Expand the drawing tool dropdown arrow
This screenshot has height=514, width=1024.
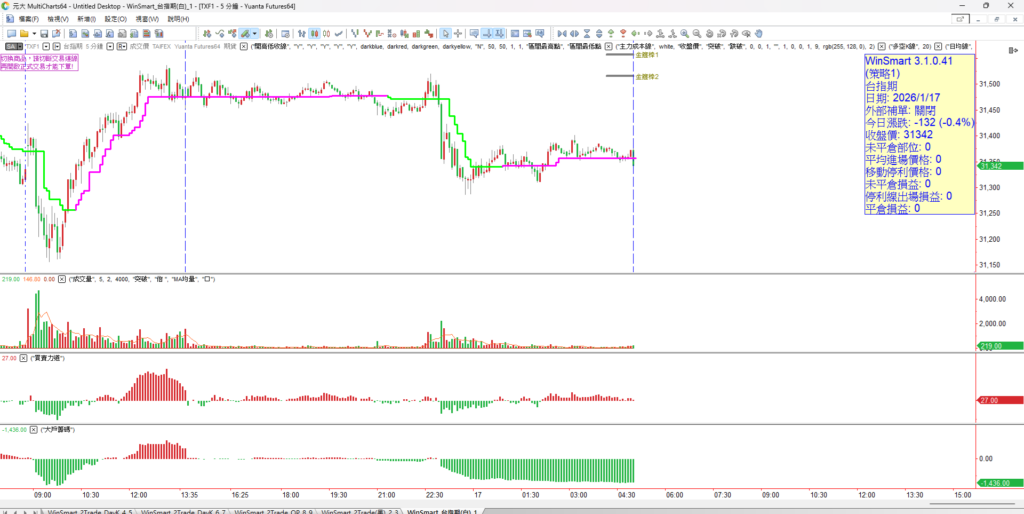click(256, 33)
